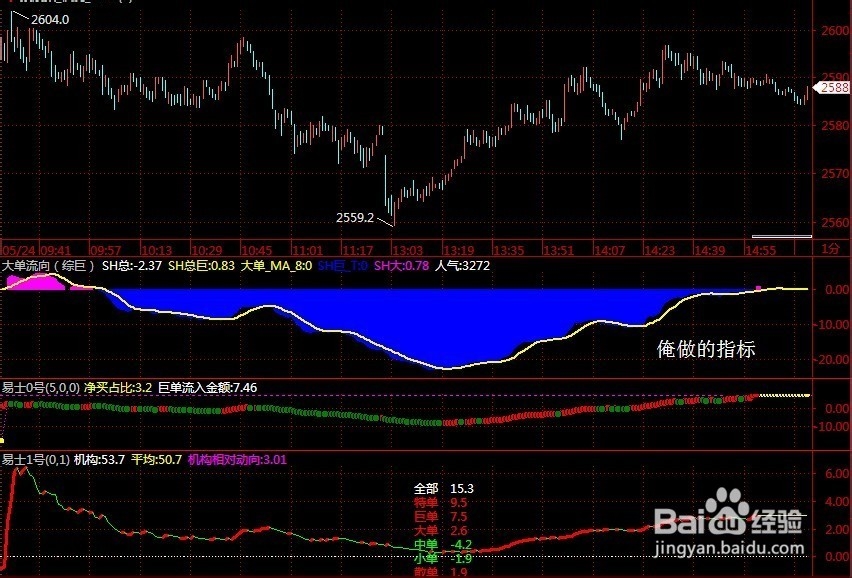Image resolution: width=852 pixels, height=578 pixels.
Task: Select the 09:57 time axis marker
Action: pos(105,250)
